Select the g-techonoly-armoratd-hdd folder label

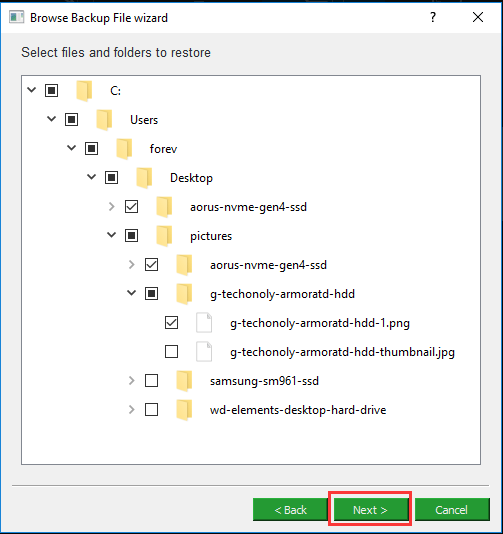click(282, 294)
